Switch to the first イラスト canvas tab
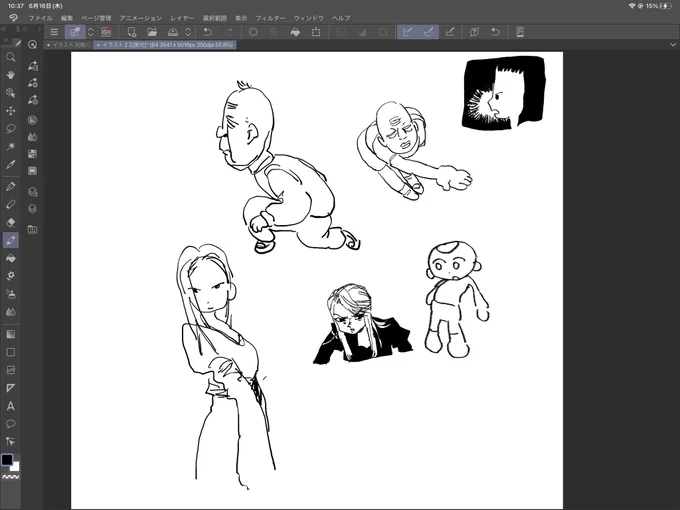The width and height of the screenshot is (680, 510). (69, 45)
